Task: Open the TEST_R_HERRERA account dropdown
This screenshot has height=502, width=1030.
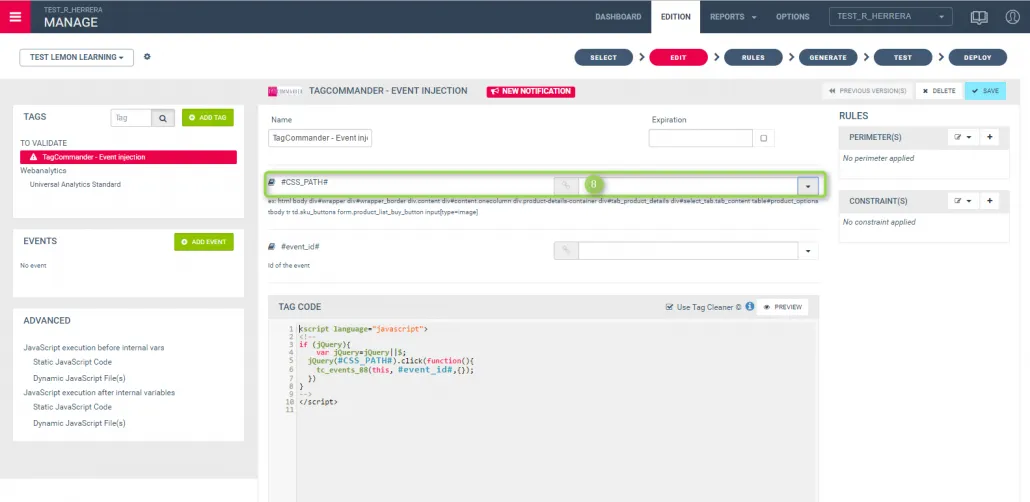Action: click(x=890, y=17)
